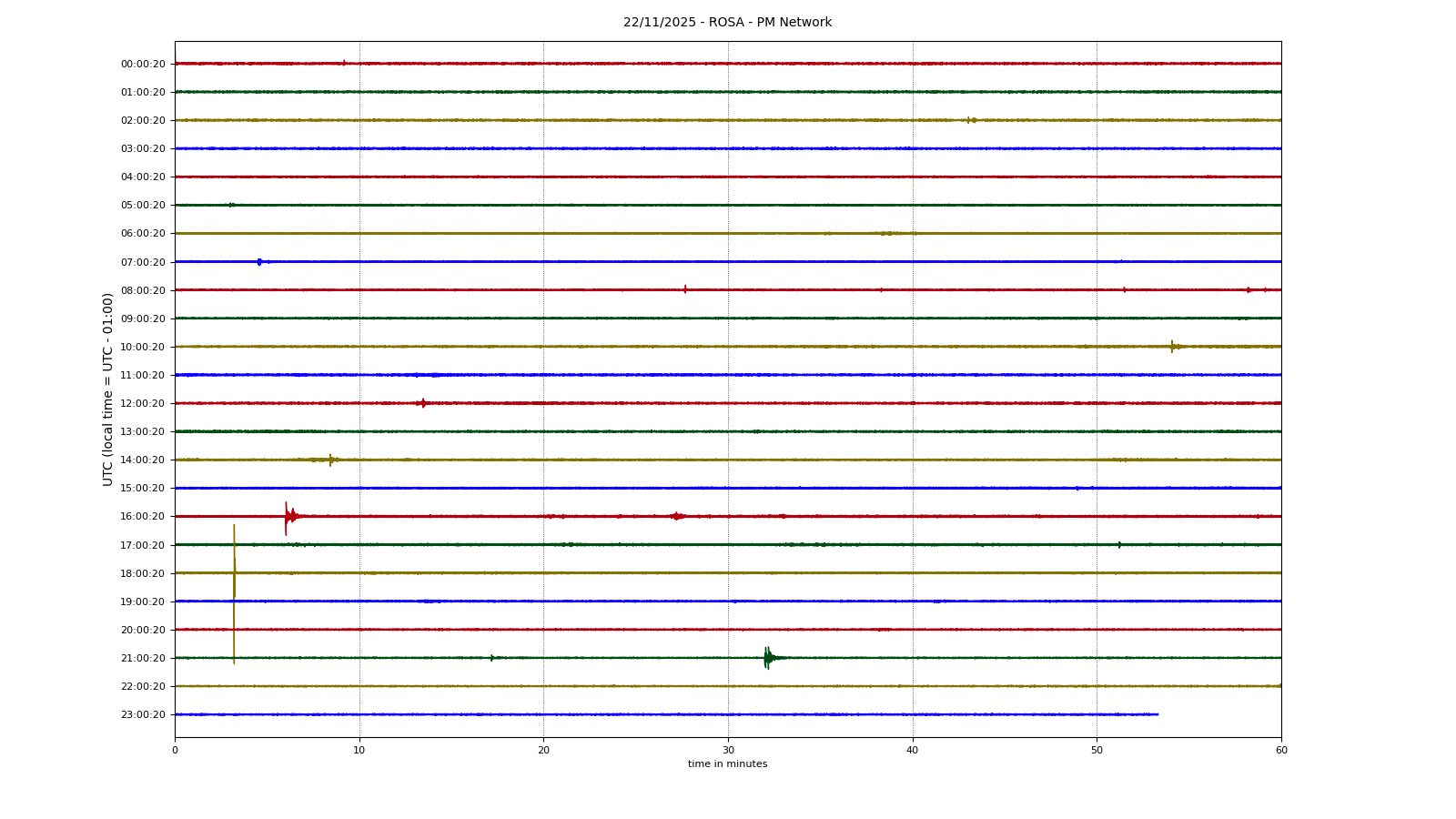
Task: Click the plot title '22/11/2025 - ROSA - PM Network'
Action: click(x=727, y=23)
